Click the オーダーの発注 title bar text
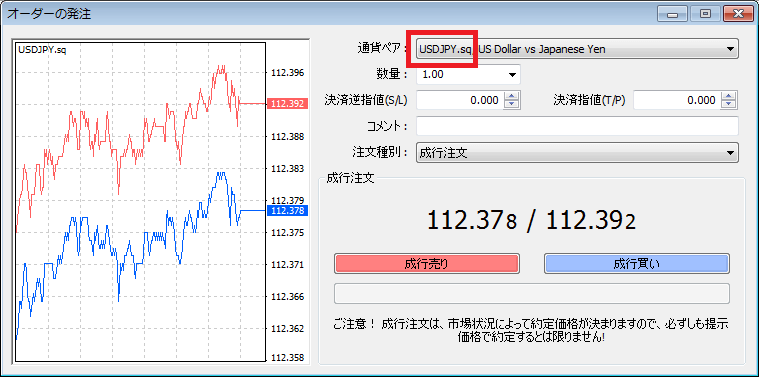The width and height of the screenshot is (759, 377). click(49, 14)
